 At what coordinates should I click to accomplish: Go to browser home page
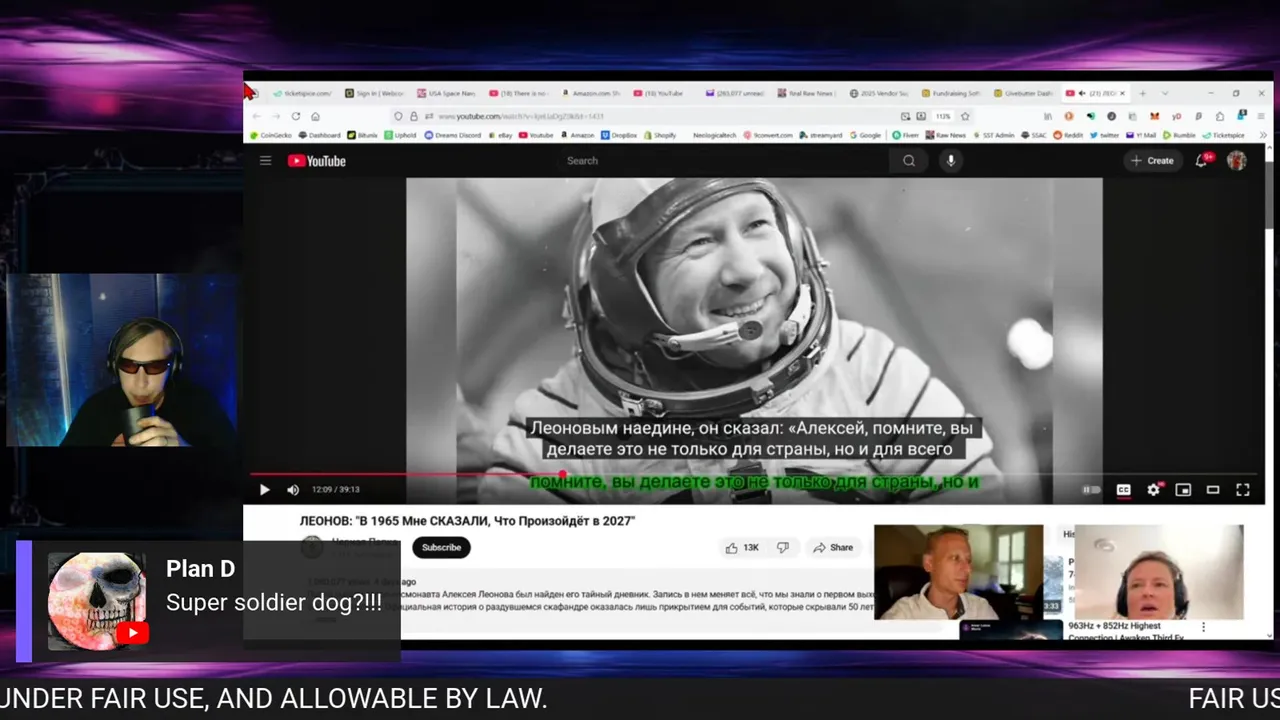click(315, 116)
